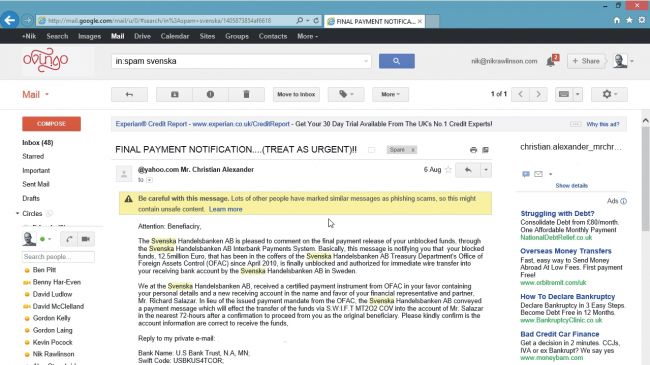Go to the older message arrow
Screen dimensions: 650x365
pyautogui.click(x=538, y=95)
